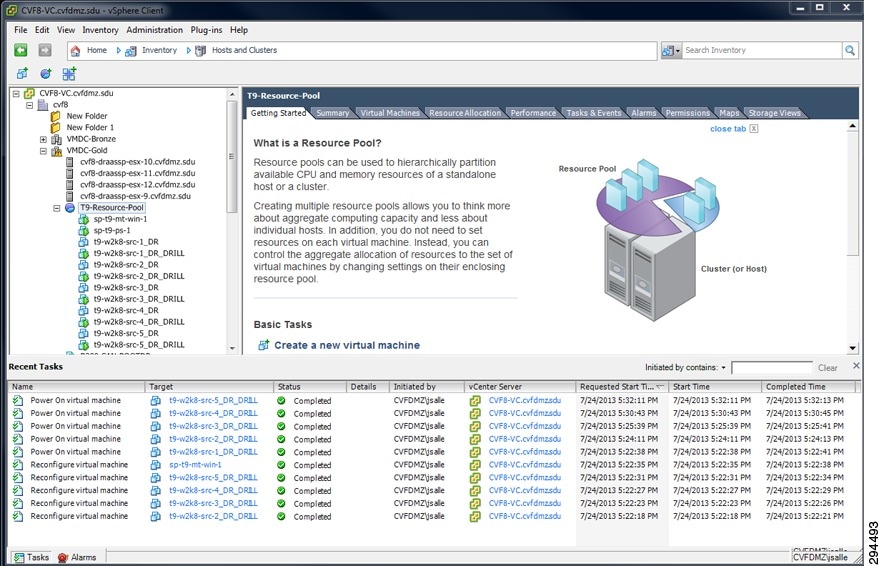Click the CVF8-VC.cvfdmz.sdu link in the first task row
Image resolution: width=879 pixels, height=566 pixels.
(525, 401)
